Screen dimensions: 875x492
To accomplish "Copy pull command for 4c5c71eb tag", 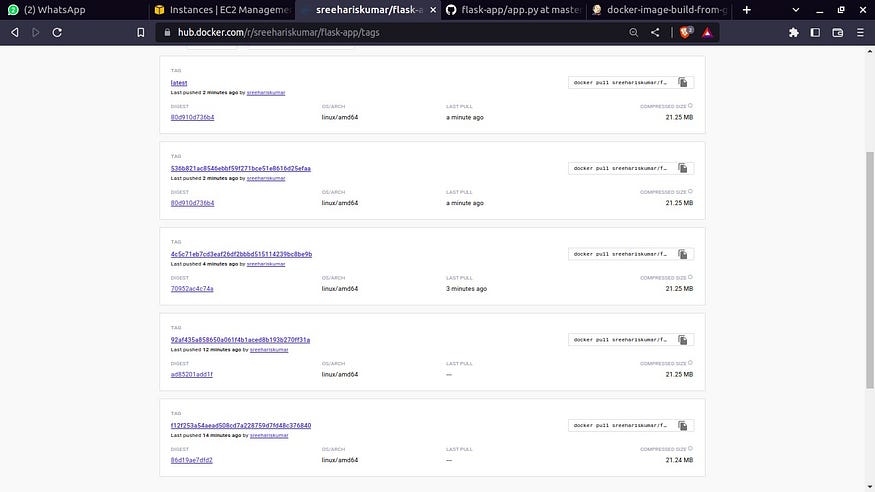I will point(682,254).
